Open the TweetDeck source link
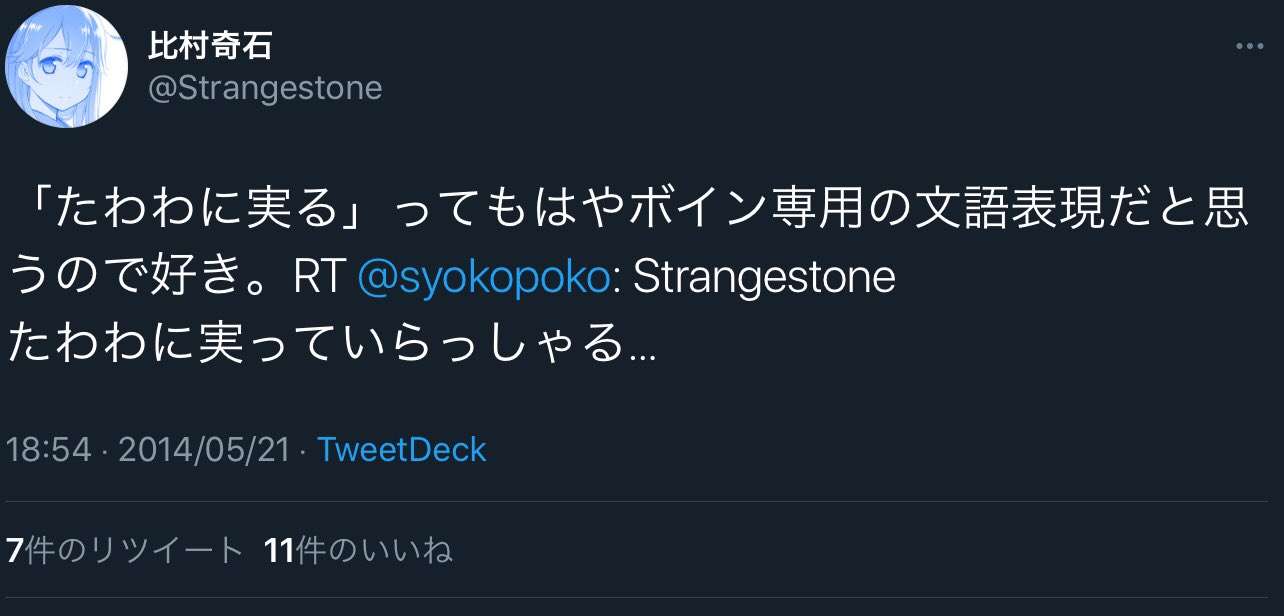 (401, 449)
